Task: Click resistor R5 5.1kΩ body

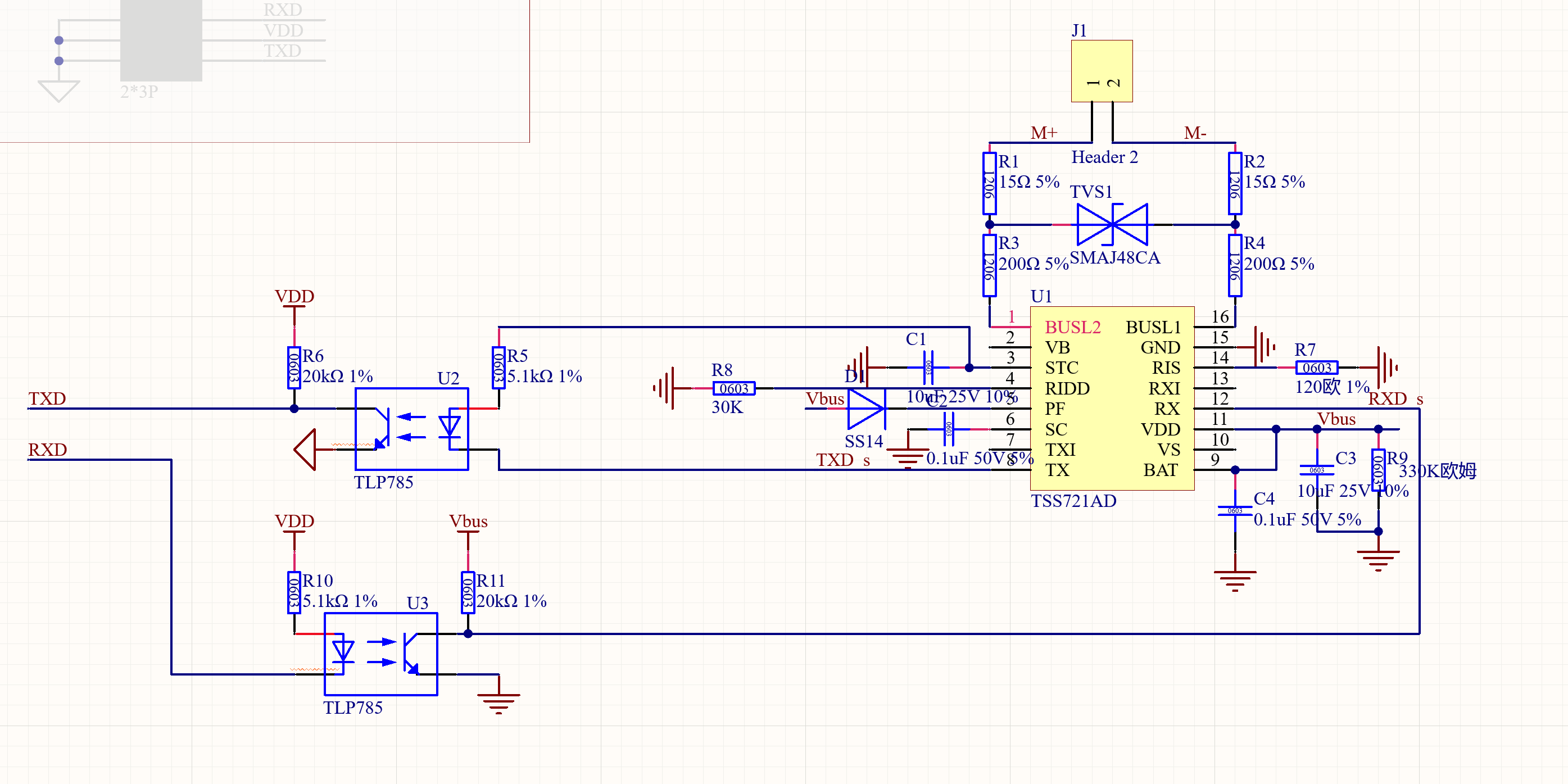Action: click(499, 368)
